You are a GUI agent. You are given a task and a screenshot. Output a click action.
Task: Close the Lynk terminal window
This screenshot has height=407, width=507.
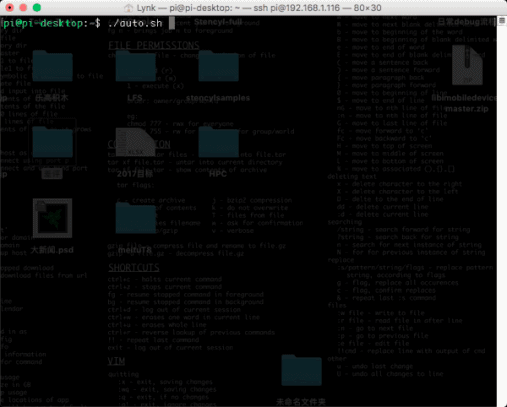tap(10, 8)
